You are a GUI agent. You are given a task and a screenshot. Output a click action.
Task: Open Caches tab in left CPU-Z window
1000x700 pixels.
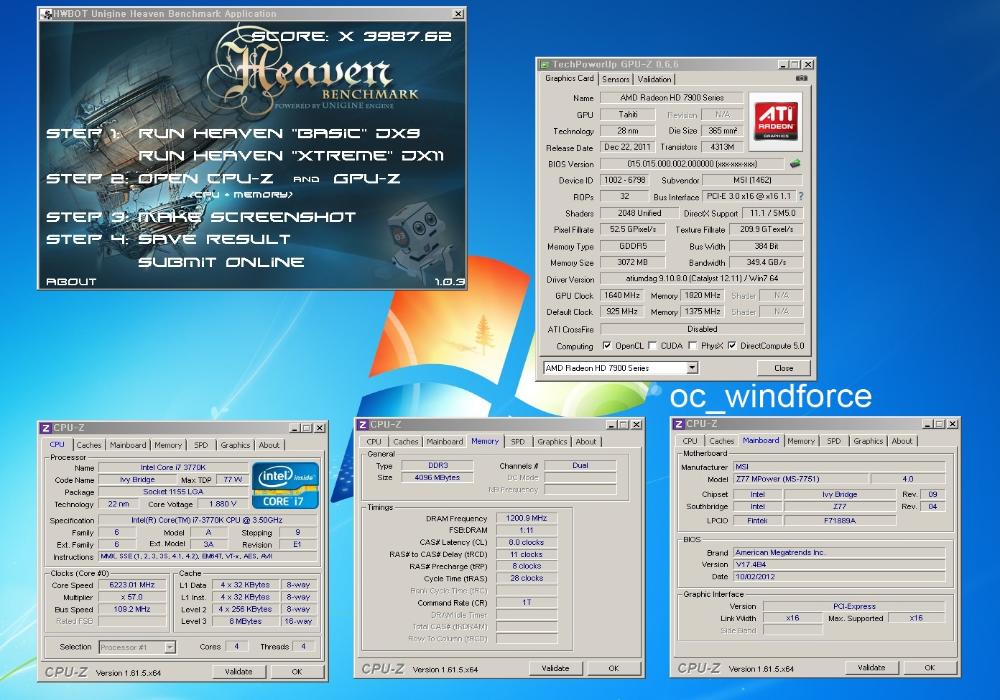coord(89,445)
